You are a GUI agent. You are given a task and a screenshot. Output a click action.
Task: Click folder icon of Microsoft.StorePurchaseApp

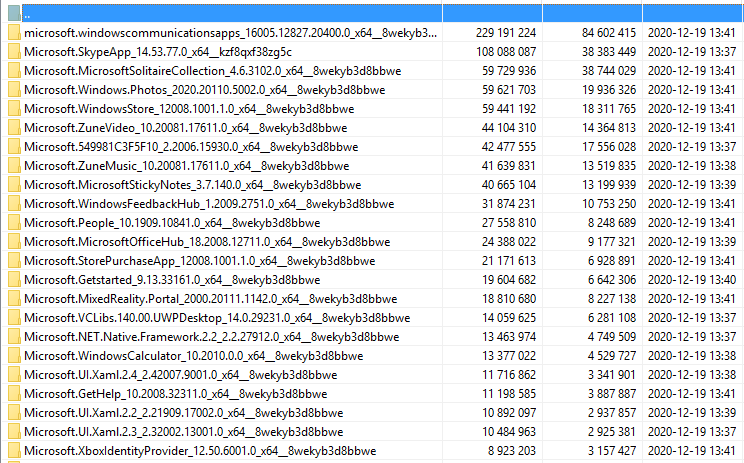14,260
